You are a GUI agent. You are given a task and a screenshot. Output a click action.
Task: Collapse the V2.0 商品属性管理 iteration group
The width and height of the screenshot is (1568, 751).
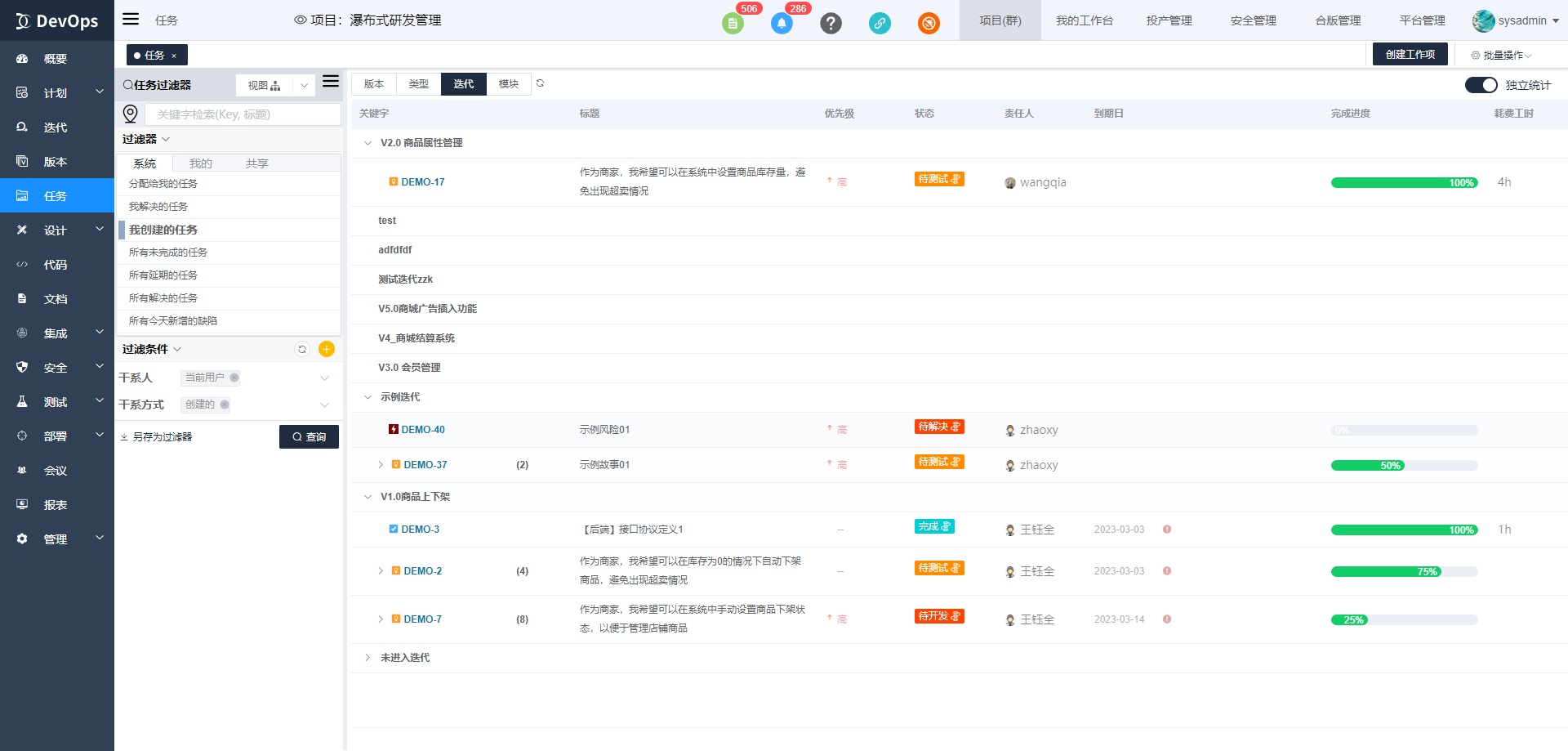367,143
